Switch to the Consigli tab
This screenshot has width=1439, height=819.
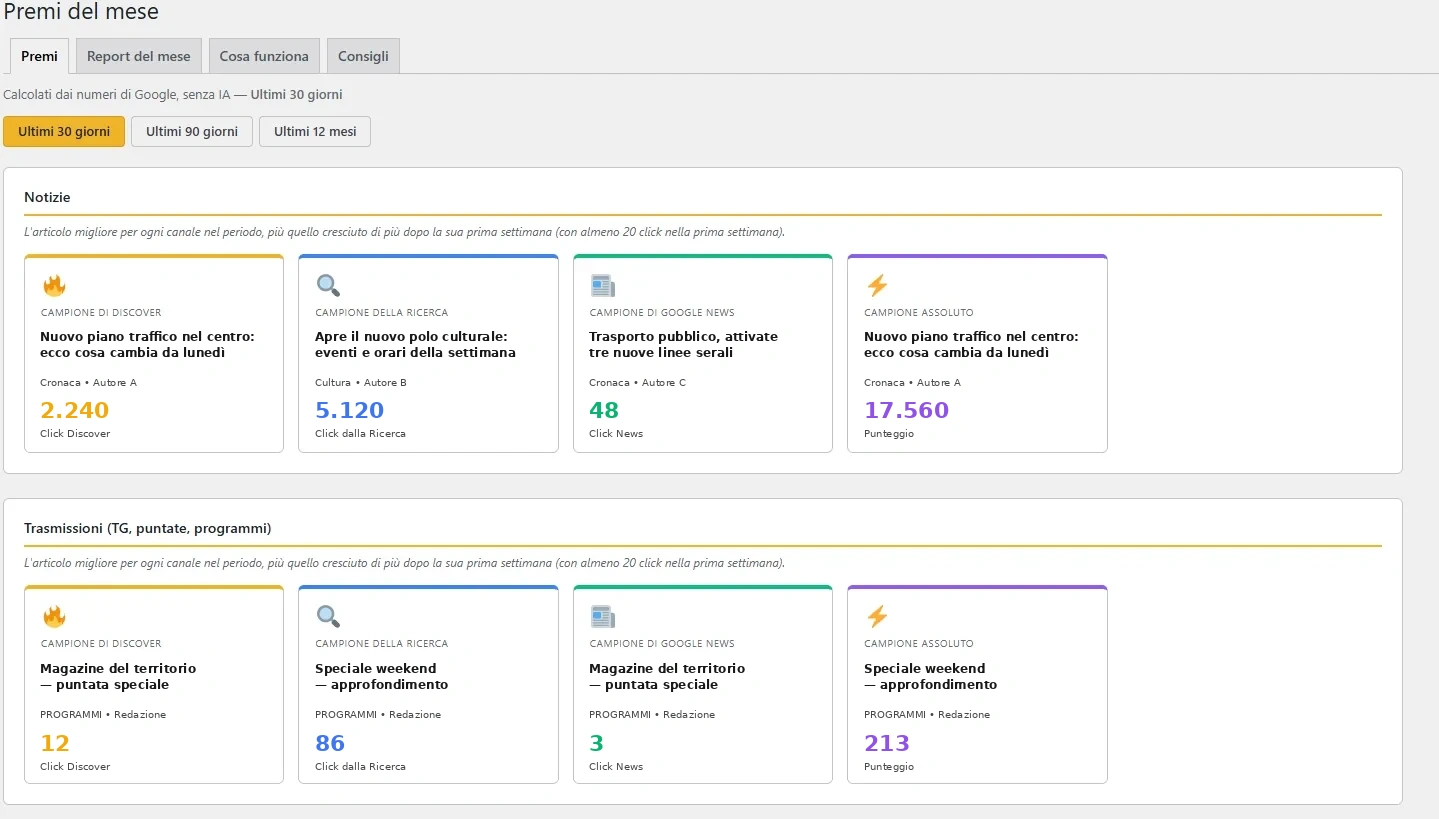(x=363, y=56)
